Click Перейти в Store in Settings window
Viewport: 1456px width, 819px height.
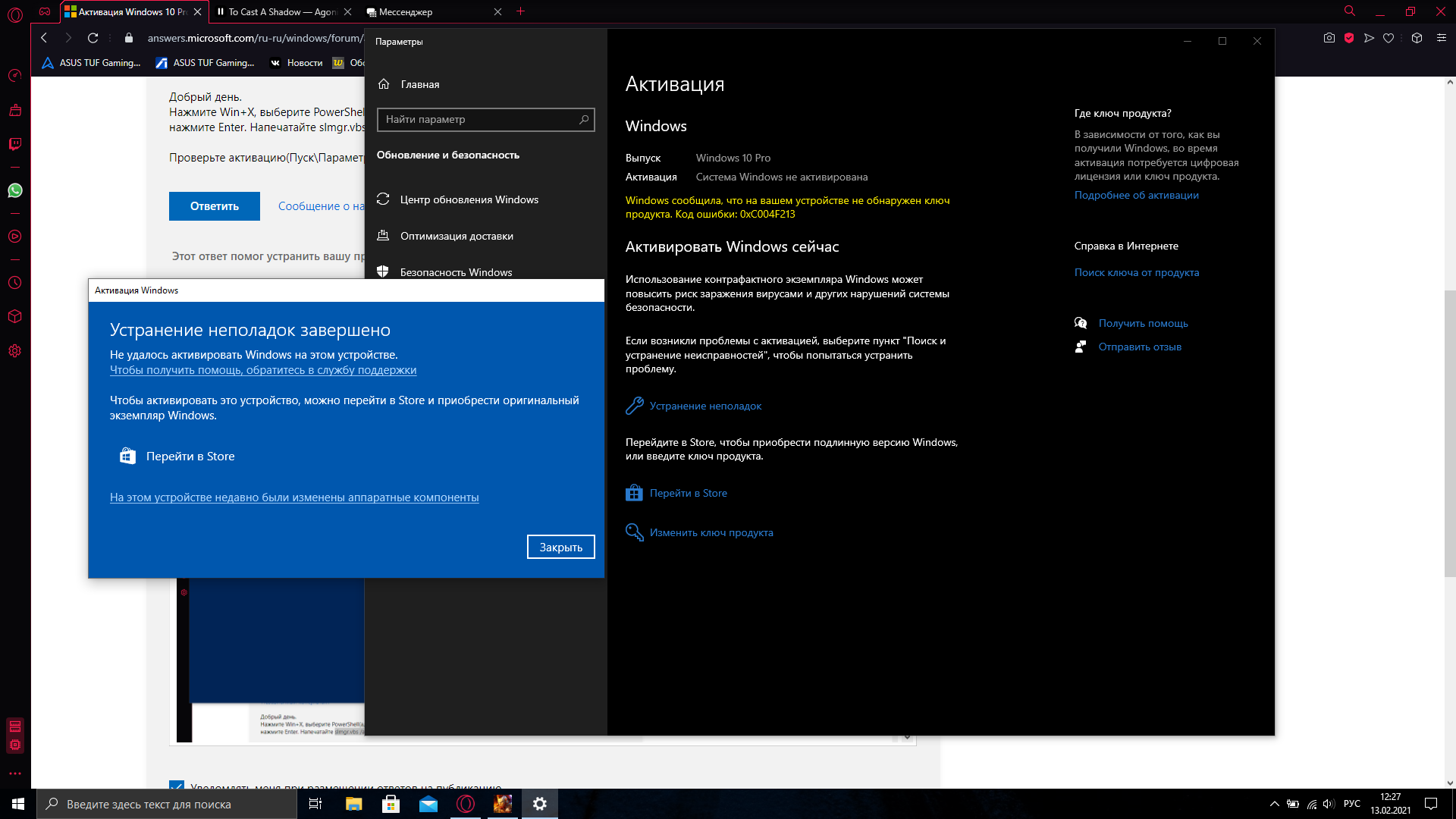tap(688, 493)
